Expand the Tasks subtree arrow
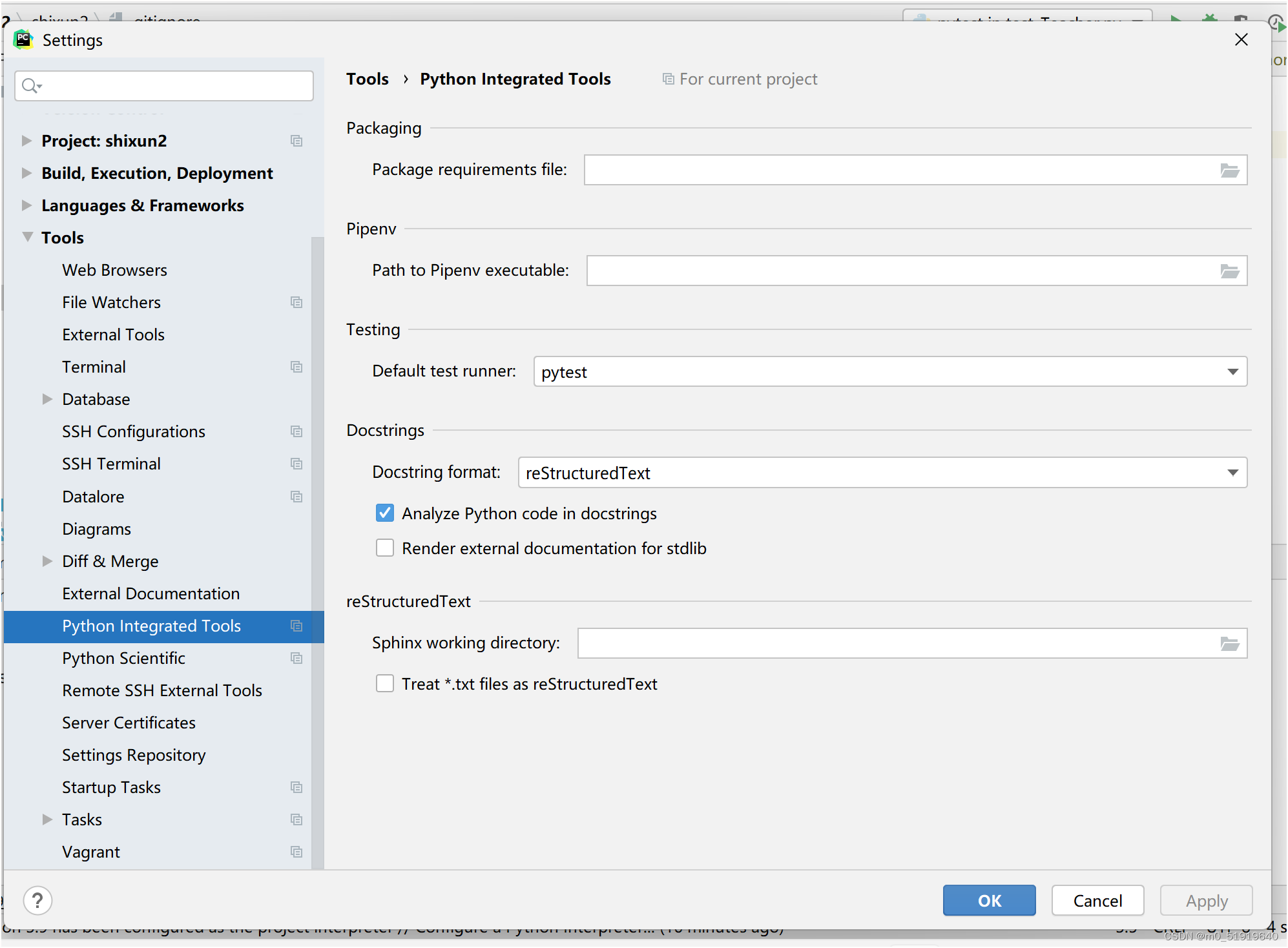The height and width of the screenshot is (948, 1288). point(47,819)
